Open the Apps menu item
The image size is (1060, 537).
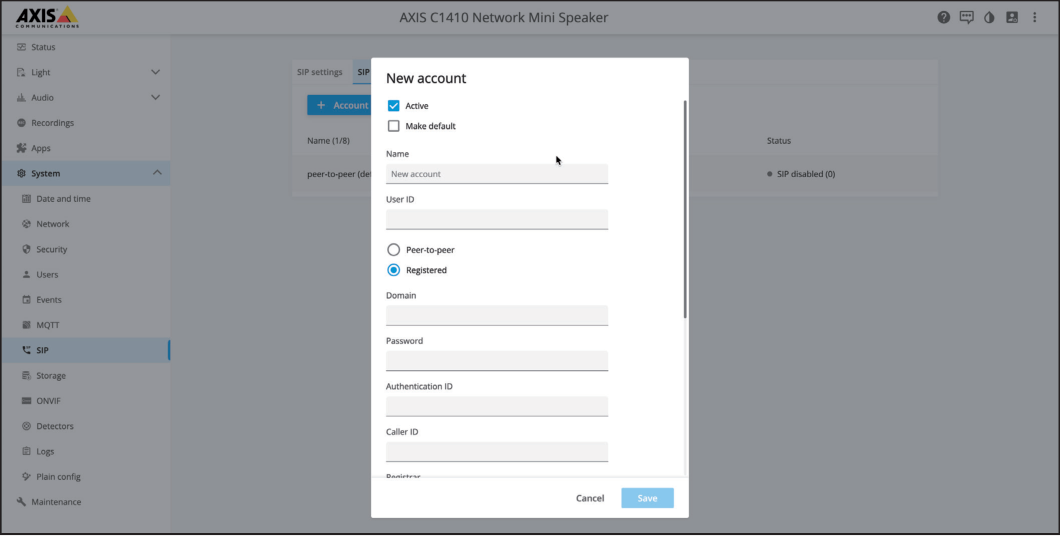pos(85,148)
